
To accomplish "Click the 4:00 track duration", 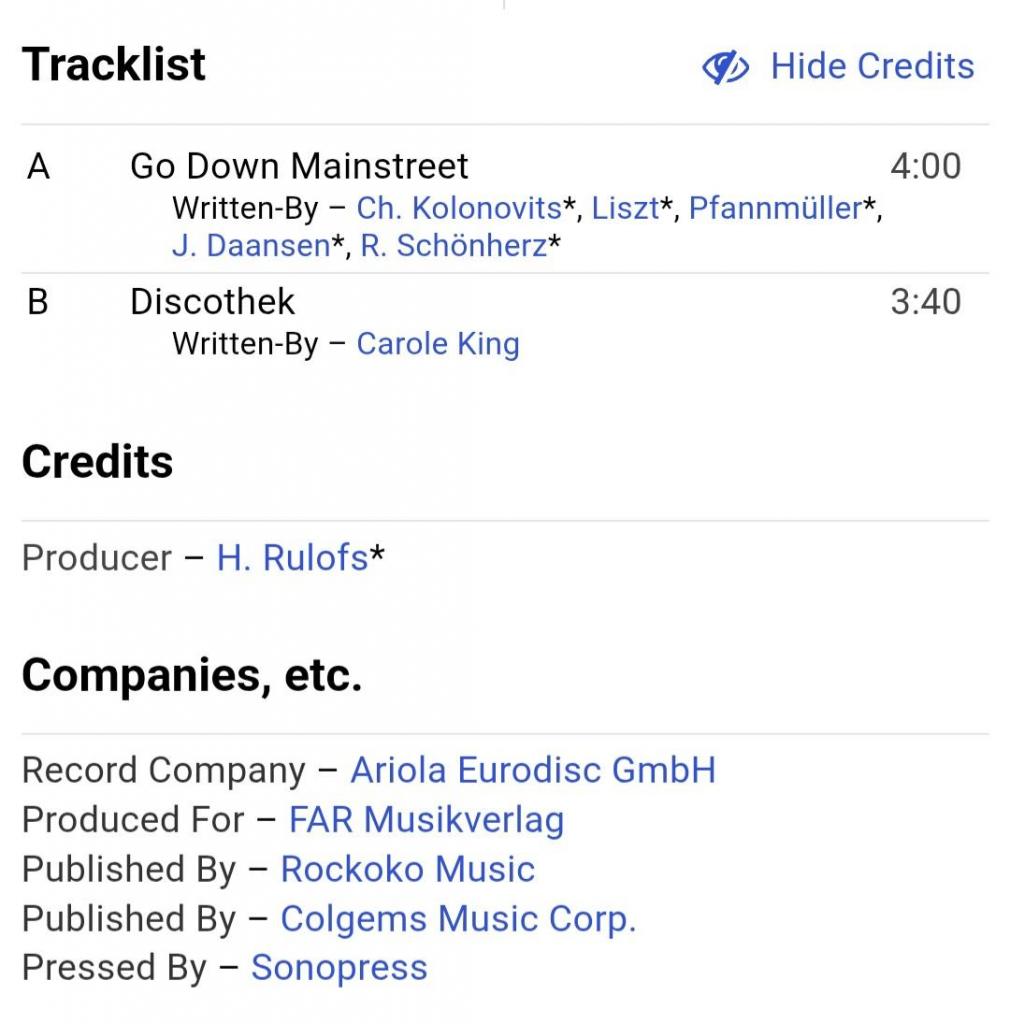I will [x=925, y=166].
